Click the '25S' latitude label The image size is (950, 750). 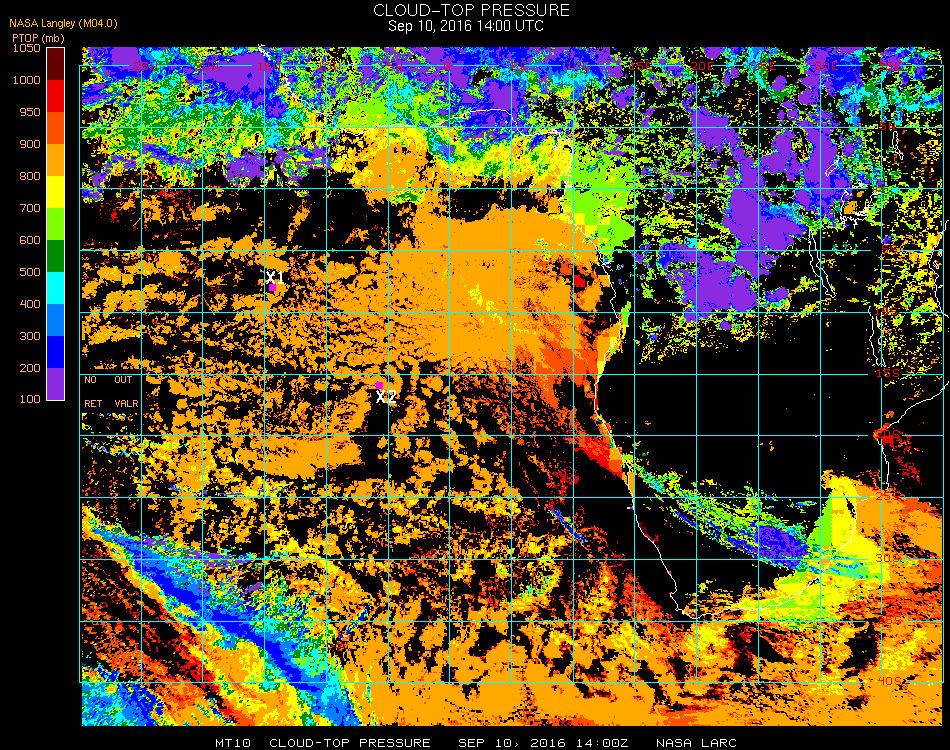888,496
